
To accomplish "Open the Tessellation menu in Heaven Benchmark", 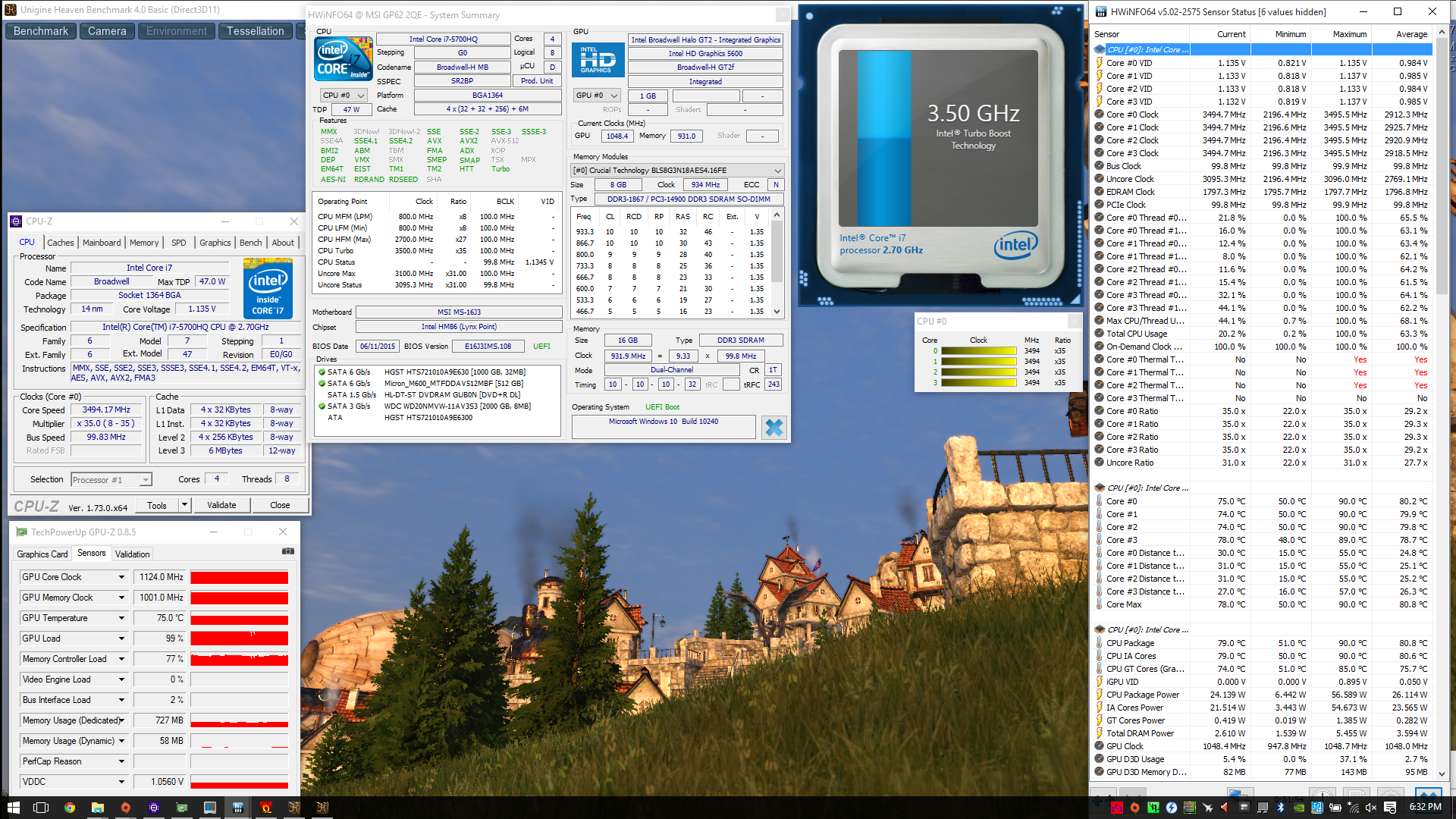I will pyautogui.click(x=255, y=31).
